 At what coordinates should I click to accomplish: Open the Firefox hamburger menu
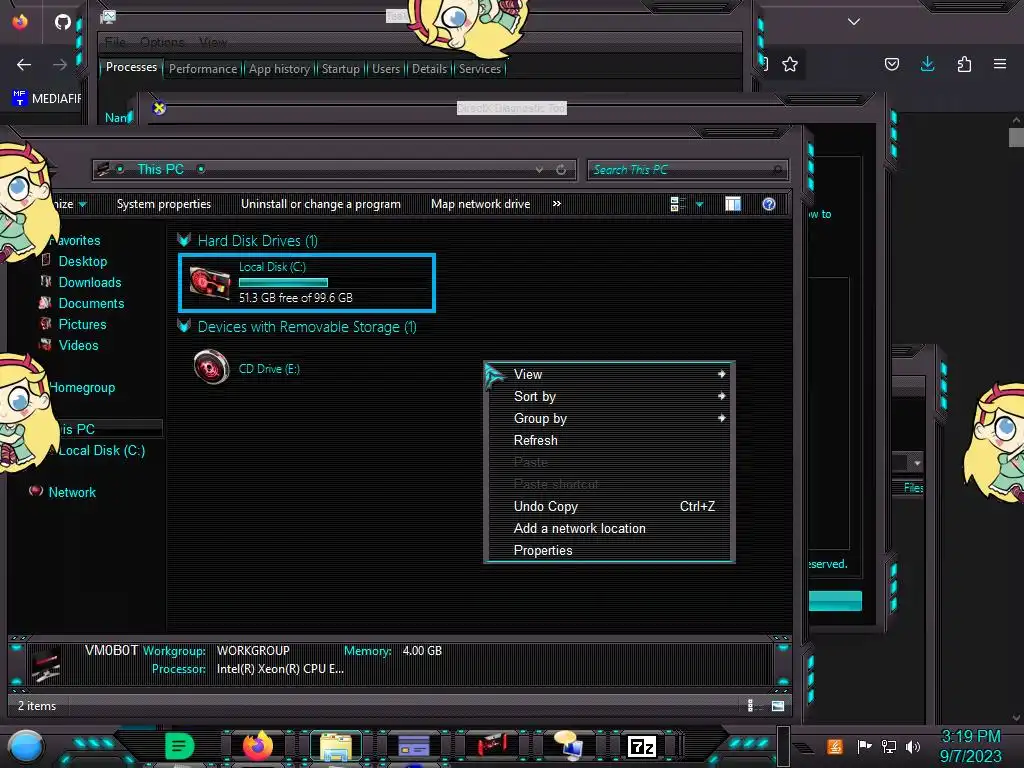pyautogui.click(x=1000, y=64)
